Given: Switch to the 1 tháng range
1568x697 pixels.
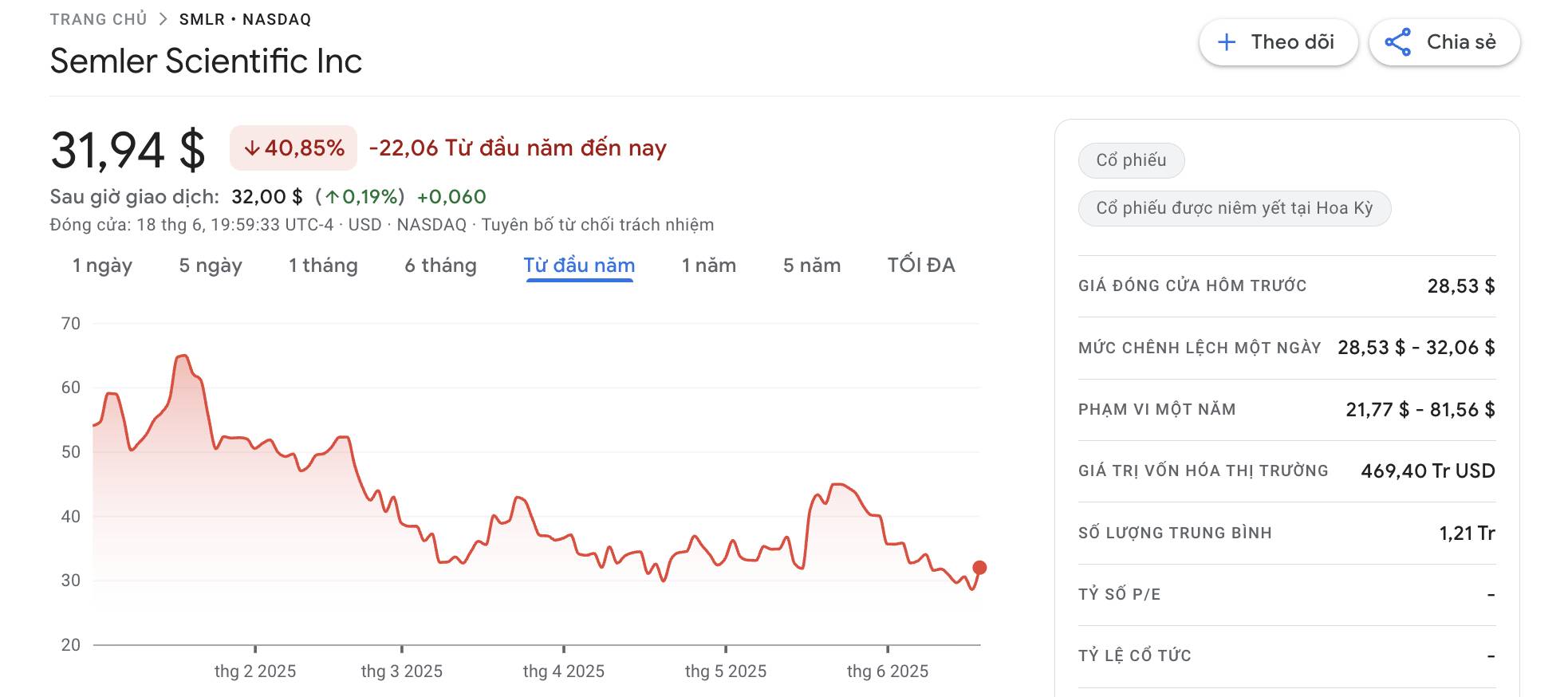Looking at the screenshot, I should 323,266.
